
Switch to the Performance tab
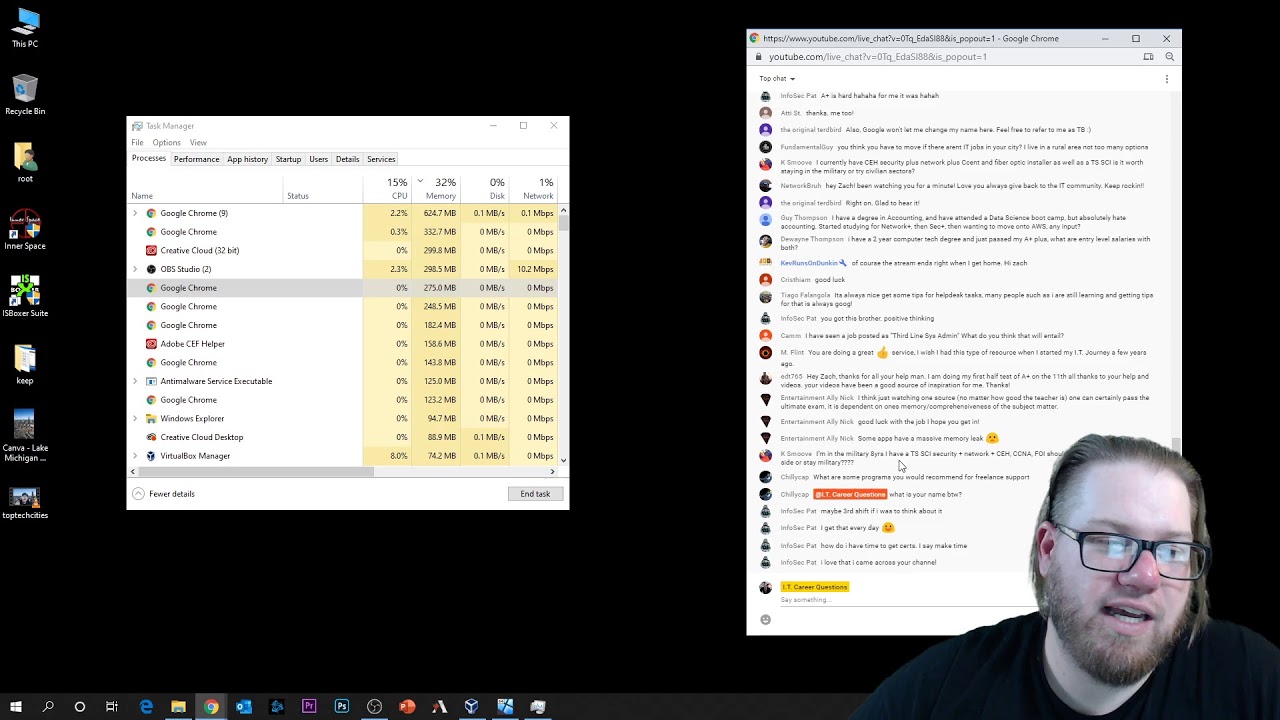tap(196, 159)
